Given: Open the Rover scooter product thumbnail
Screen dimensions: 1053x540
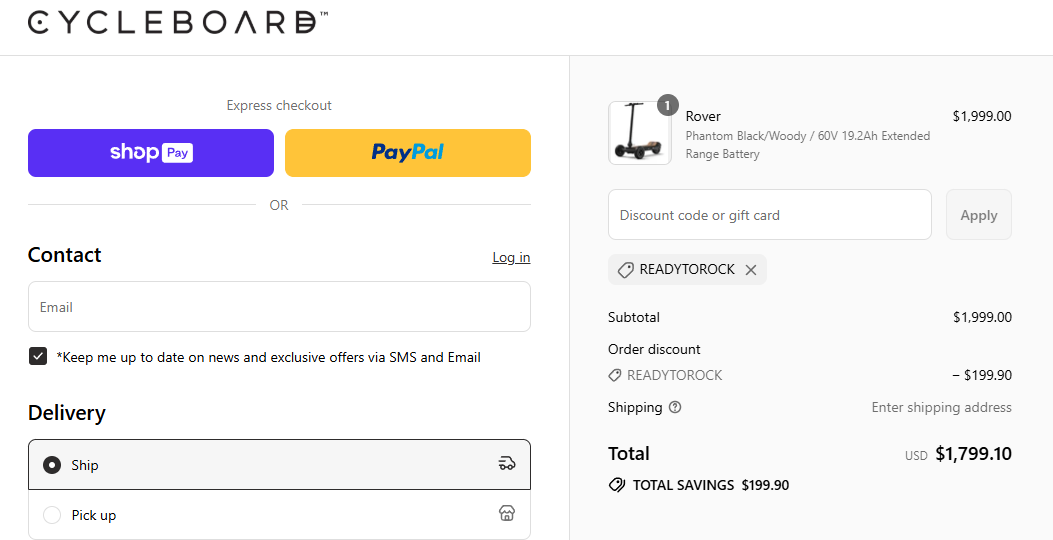Looking at the screenshot, I should [x=639, y=133].
